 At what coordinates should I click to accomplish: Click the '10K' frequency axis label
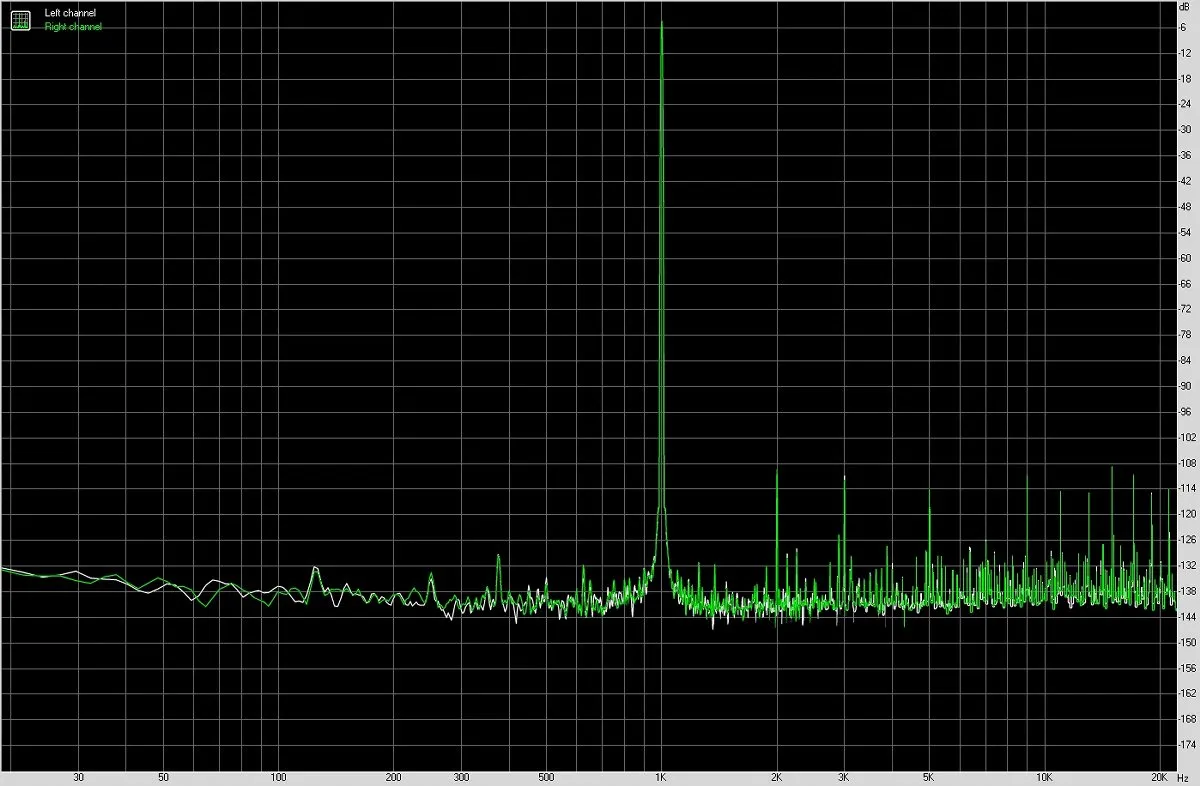click(1044, 777)
